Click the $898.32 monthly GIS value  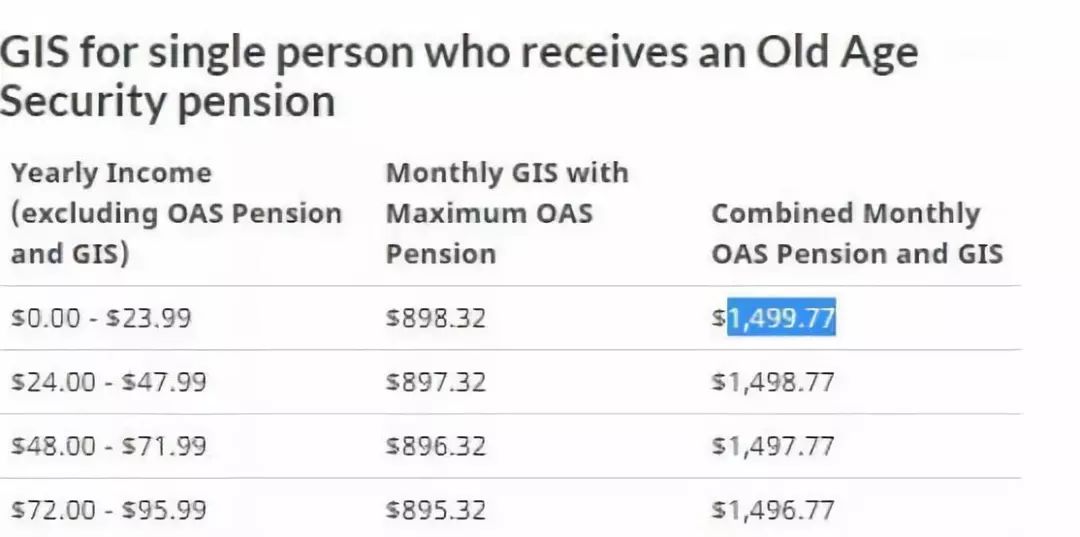coord(436,318)
